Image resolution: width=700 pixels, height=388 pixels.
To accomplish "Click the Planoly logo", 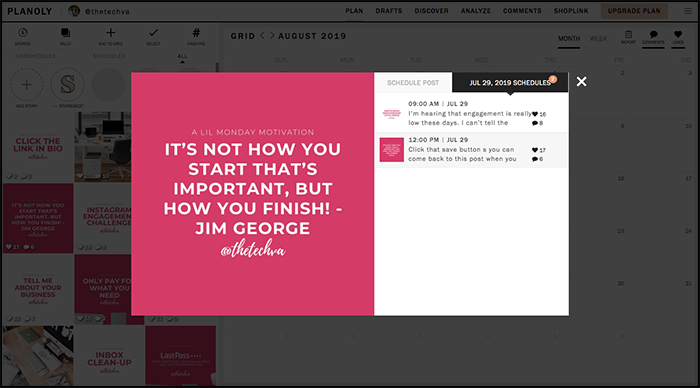I will click(x=29, y=11).
